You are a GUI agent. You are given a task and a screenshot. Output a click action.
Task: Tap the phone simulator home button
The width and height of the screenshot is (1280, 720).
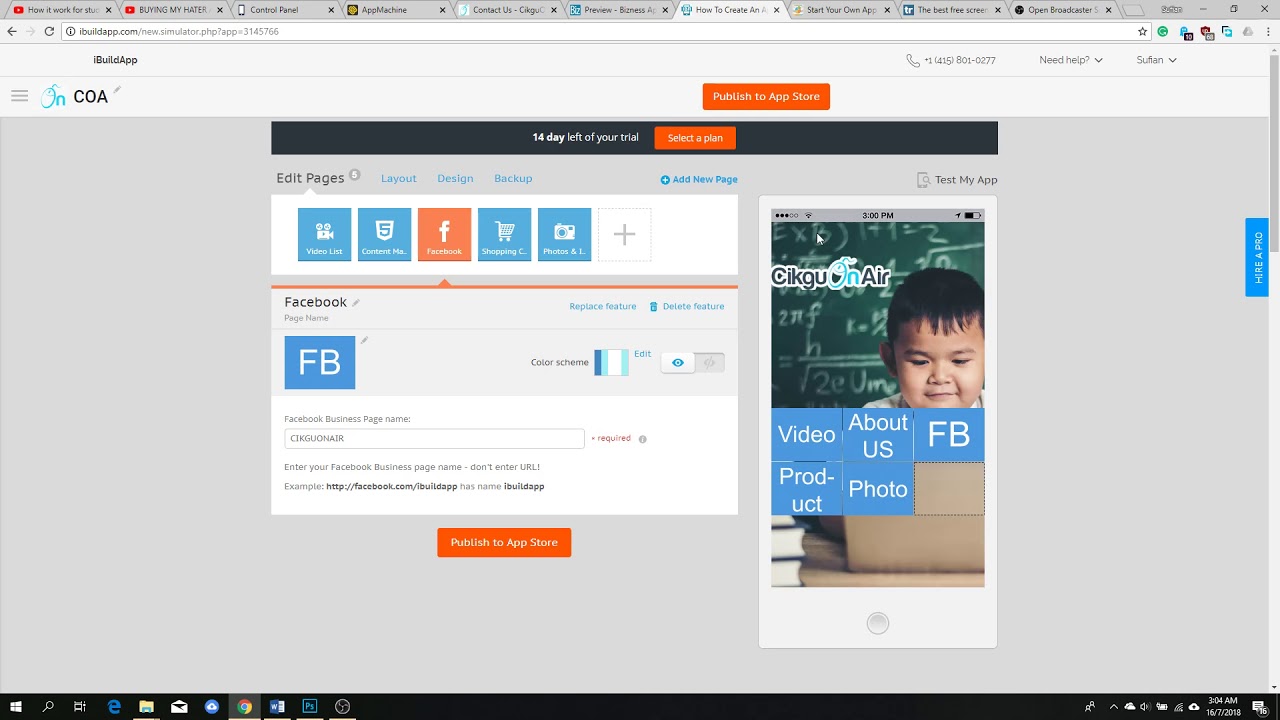point(878,624)
